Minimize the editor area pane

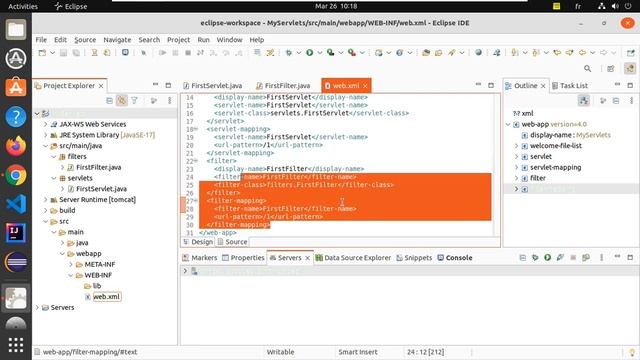coord(478,85)
